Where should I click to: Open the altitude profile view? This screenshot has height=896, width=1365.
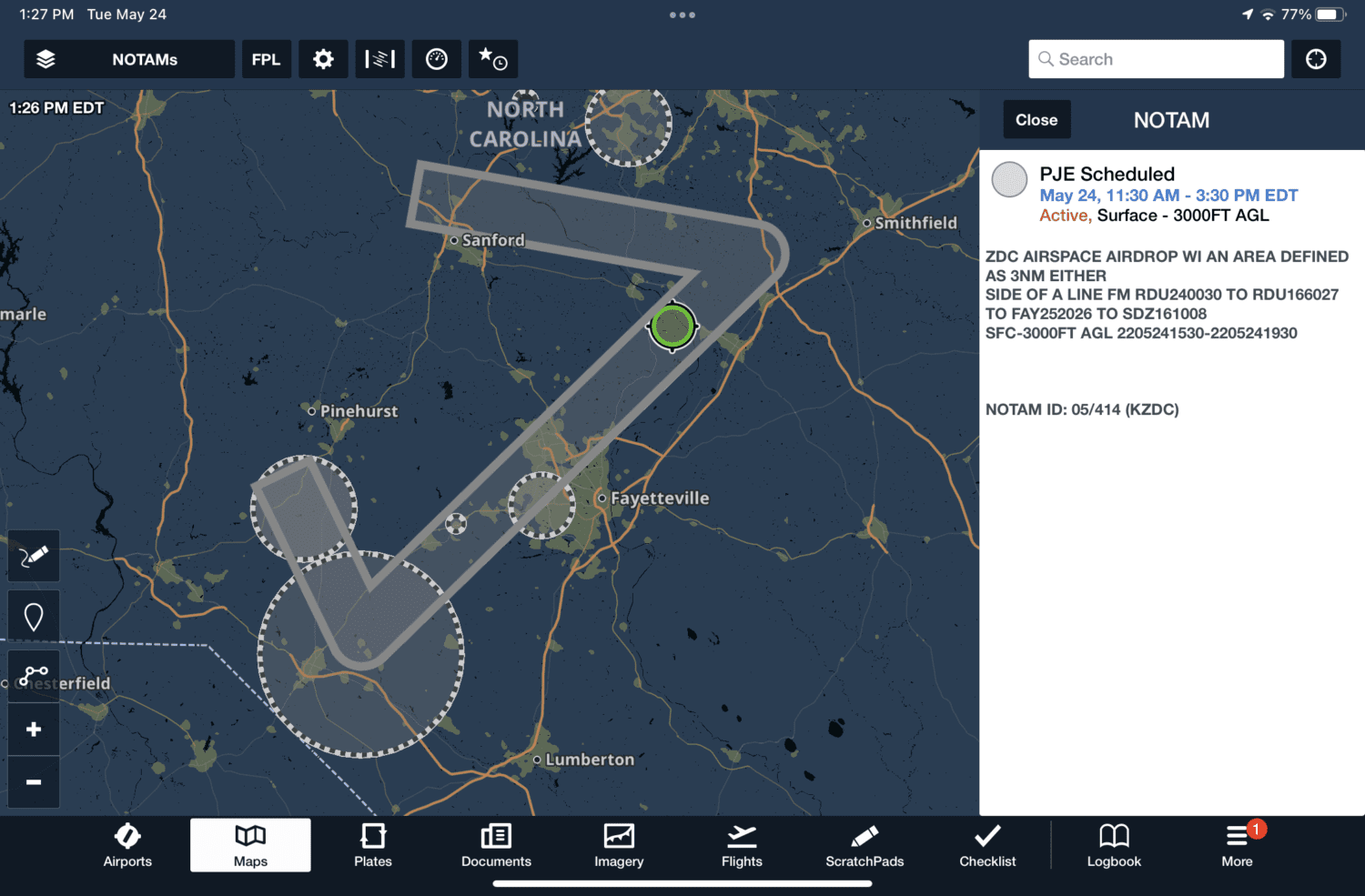379,58
